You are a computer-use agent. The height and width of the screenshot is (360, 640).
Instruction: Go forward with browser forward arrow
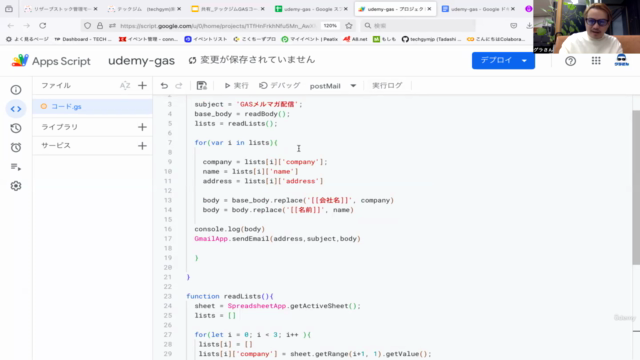(x=27, y=26)
